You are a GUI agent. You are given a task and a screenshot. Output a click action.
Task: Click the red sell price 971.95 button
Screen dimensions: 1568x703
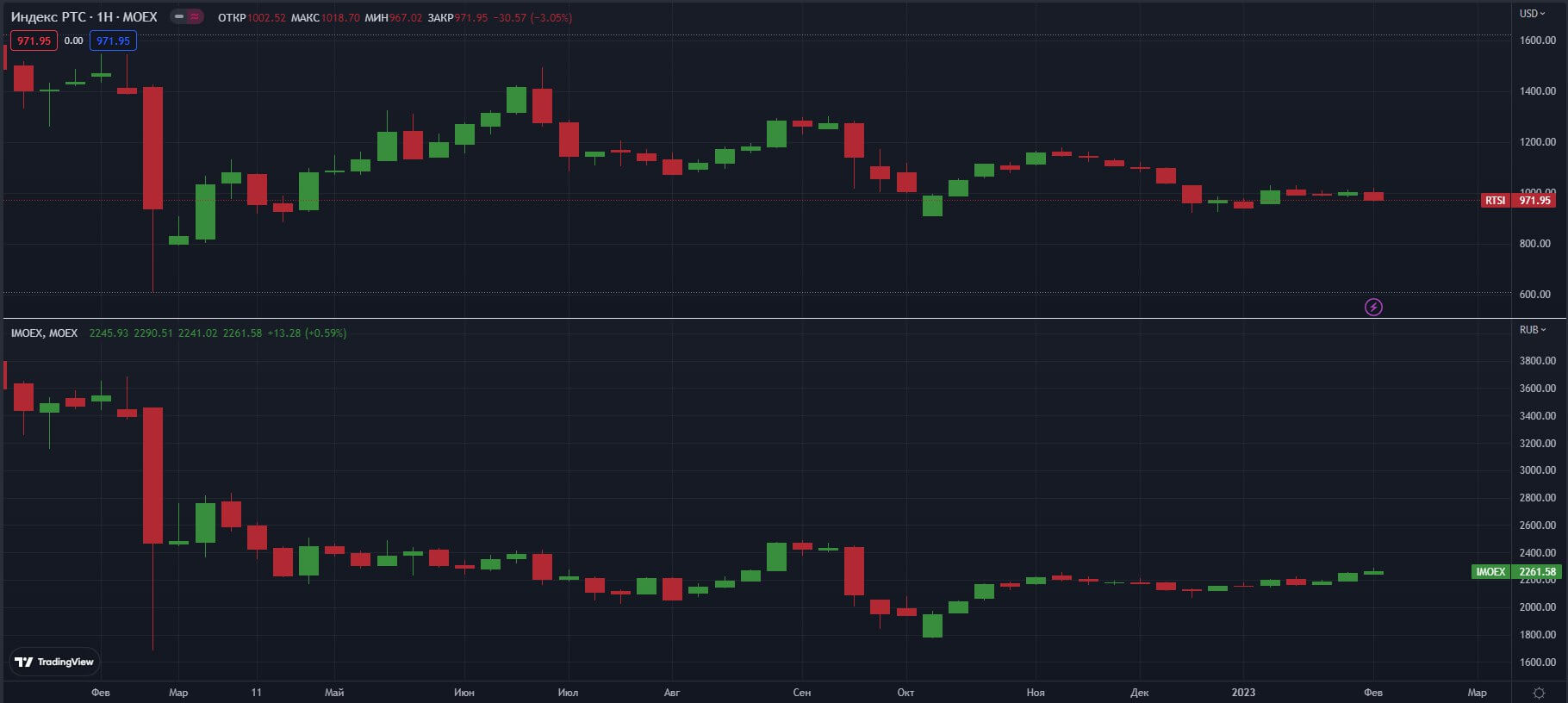click(34, 40)
